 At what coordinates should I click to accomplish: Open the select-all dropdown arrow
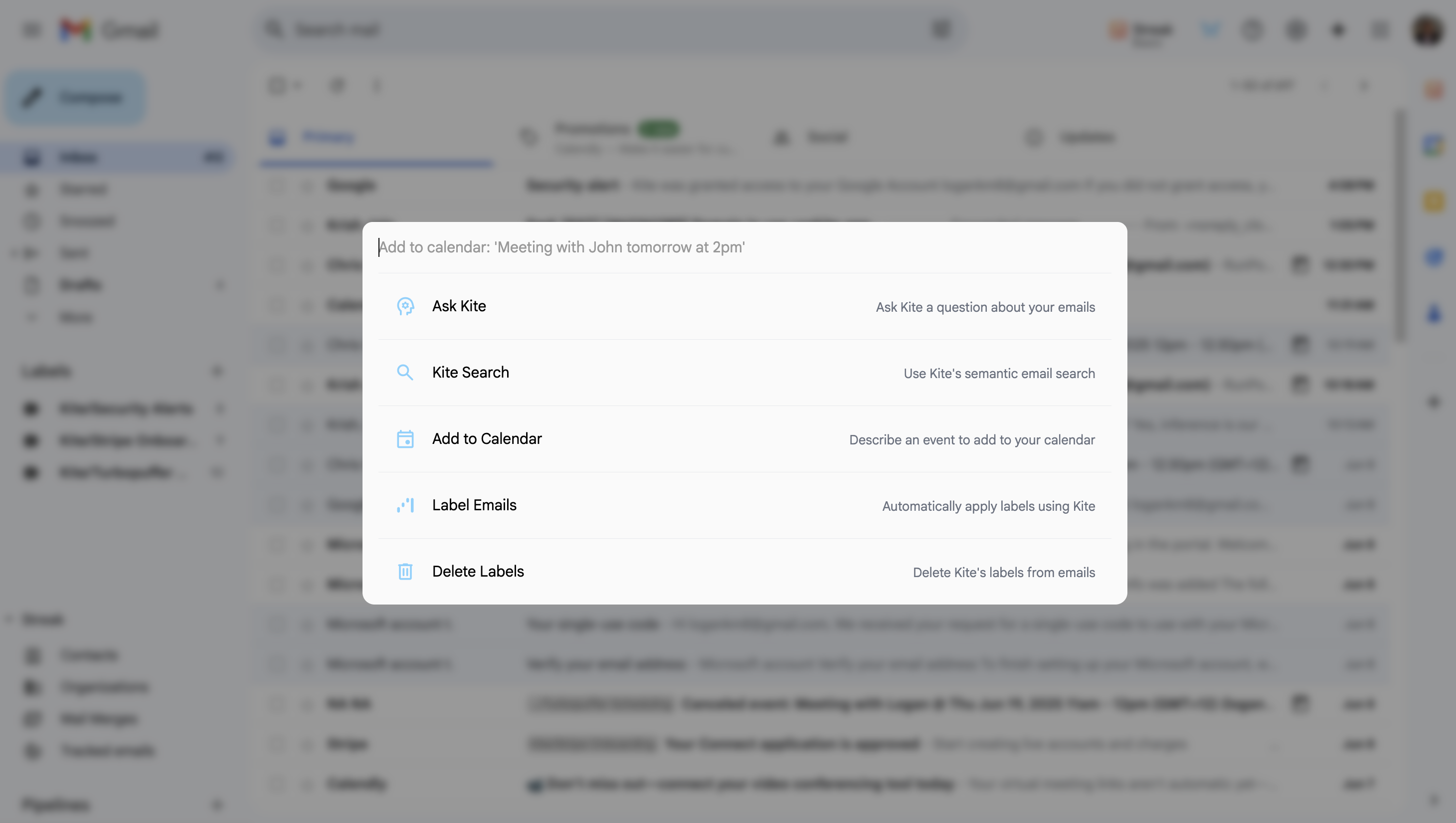pyautogui.click(x=298, y=86)
